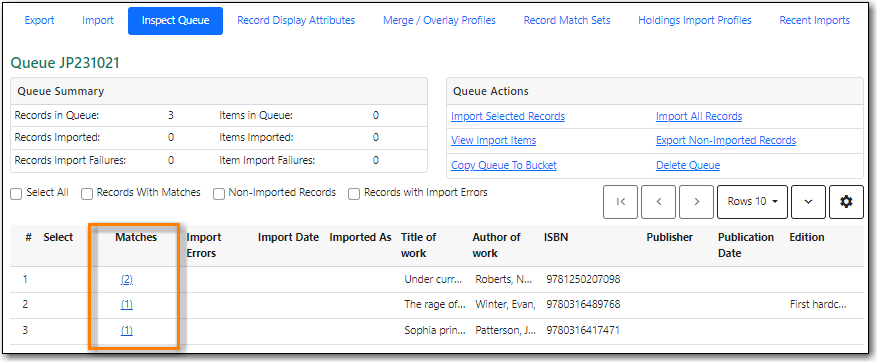Viewport: 877px width, 362px height.
Task: Switch to Holdings Import Profiles tab
Action: (695, 21)
